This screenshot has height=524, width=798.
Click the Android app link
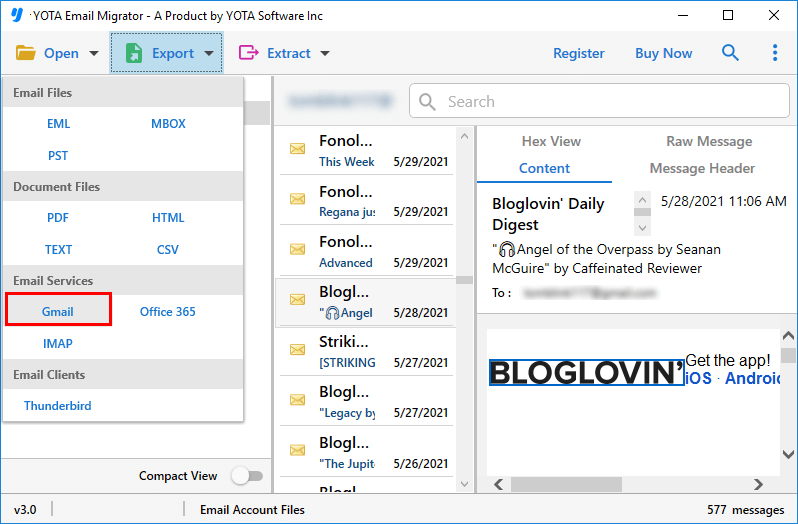(x=752, y=378)
